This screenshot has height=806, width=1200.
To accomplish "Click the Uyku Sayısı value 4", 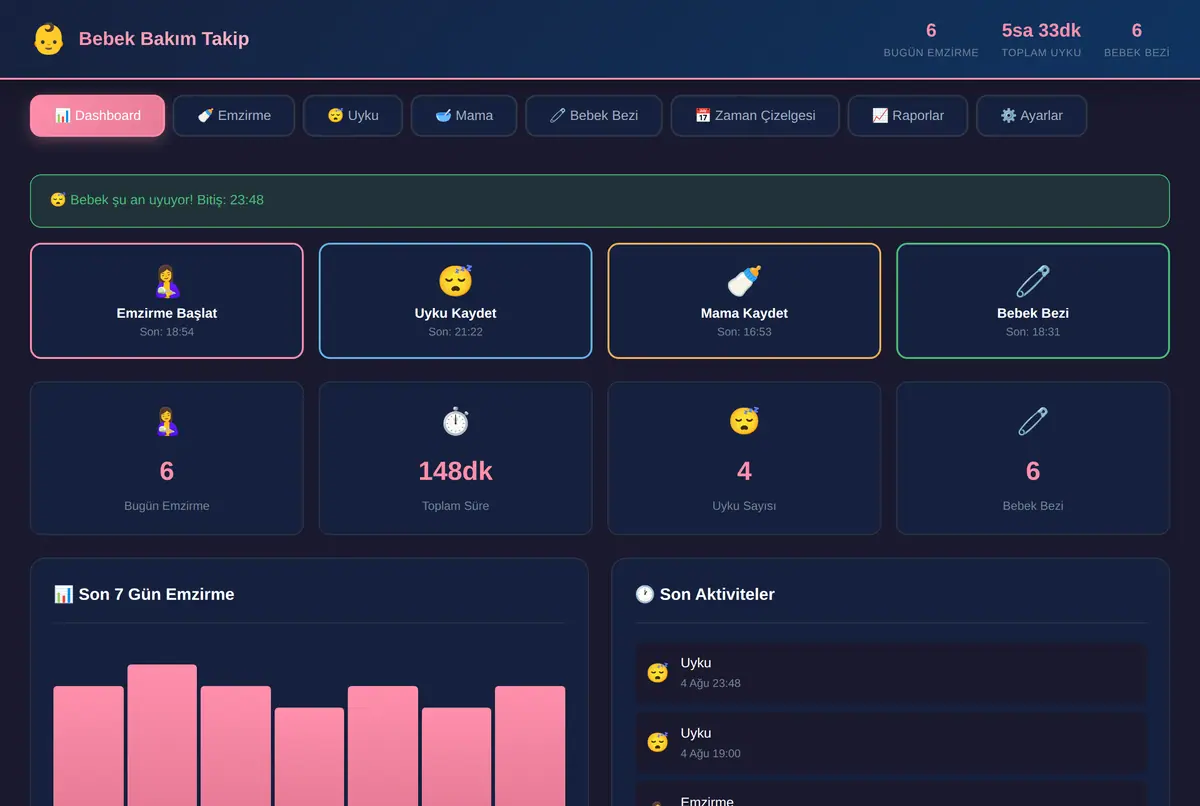I will tap(744, 471).
